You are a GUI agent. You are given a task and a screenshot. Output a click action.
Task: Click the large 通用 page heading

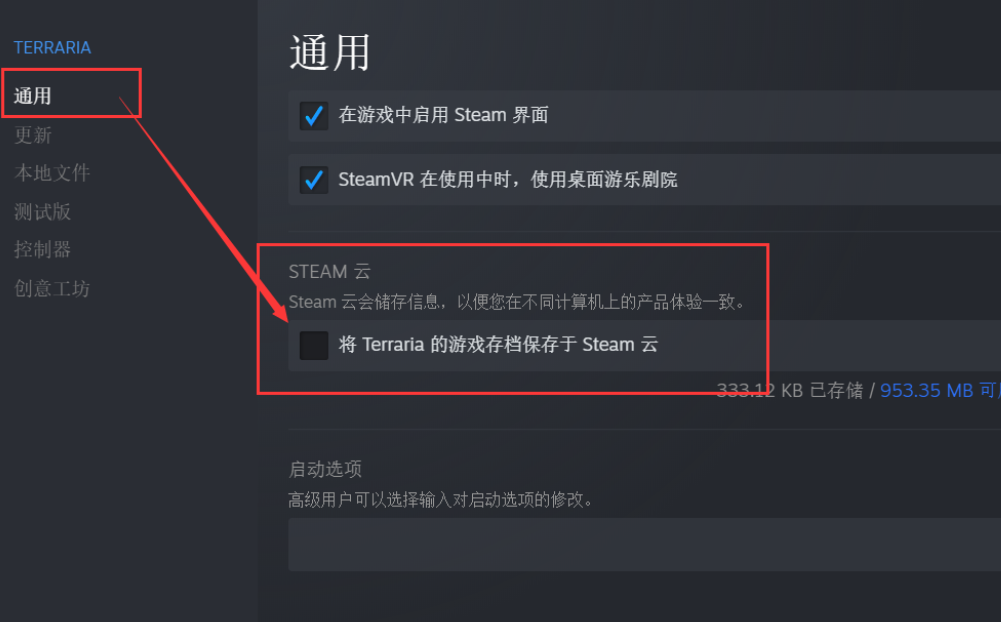(x=329, y=52)
